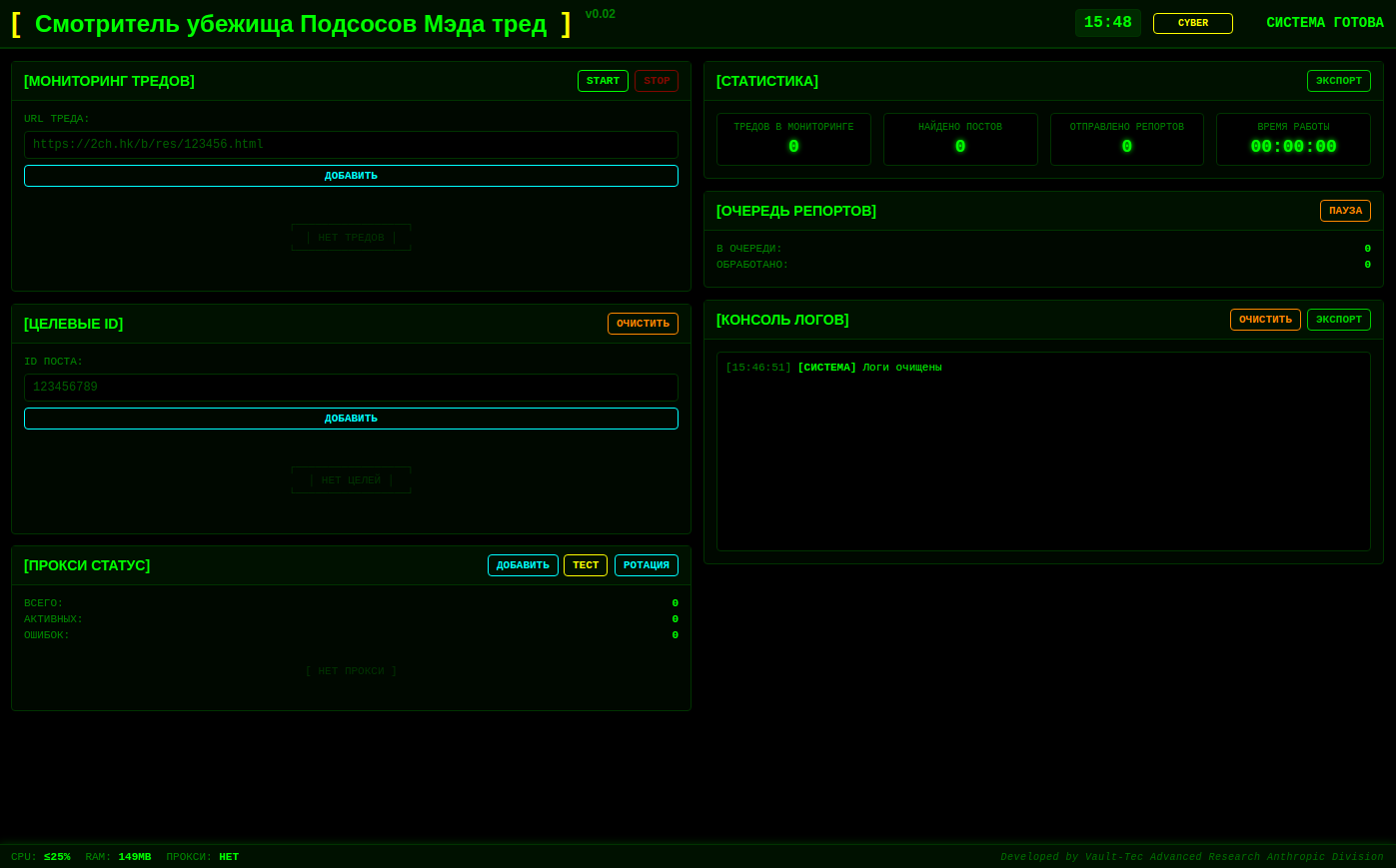The width and height of the screenshot is (1396, 868).
Task: Add a proxy with ДОБАВИТЬ in proxy panel
Action: click(x=523, y=565)
